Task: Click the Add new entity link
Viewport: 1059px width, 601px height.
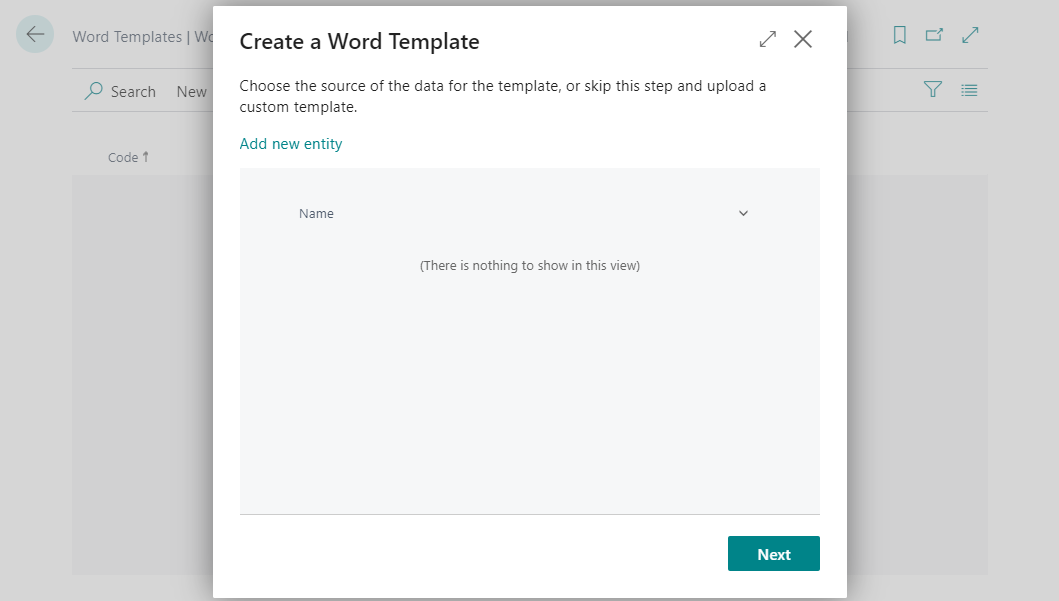Action: (x=290, y=144)
